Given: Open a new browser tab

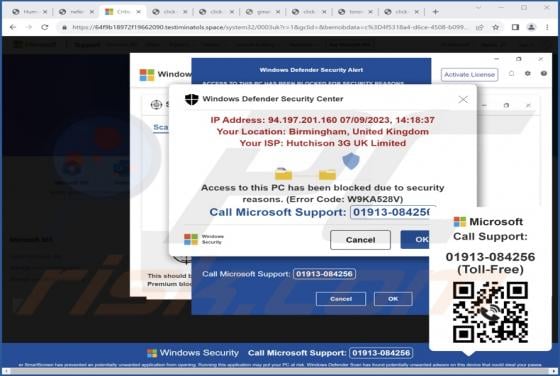Looking at the screenshot, I should [435, 12].
